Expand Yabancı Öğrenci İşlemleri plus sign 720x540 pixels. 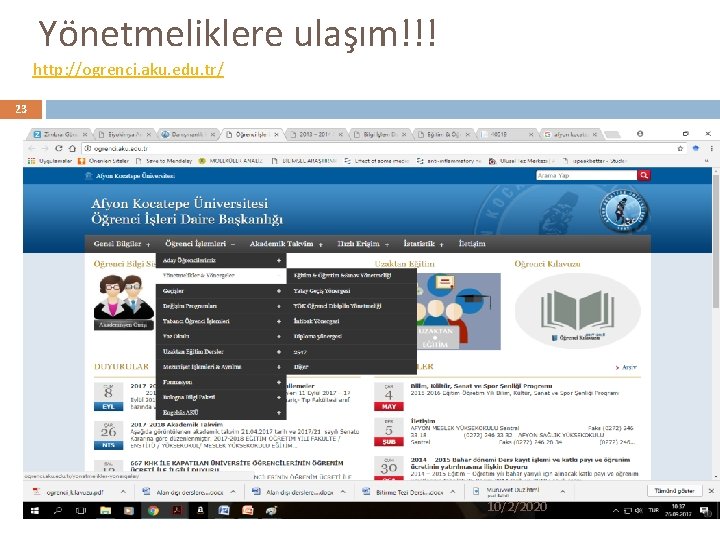tap(279, 321)
